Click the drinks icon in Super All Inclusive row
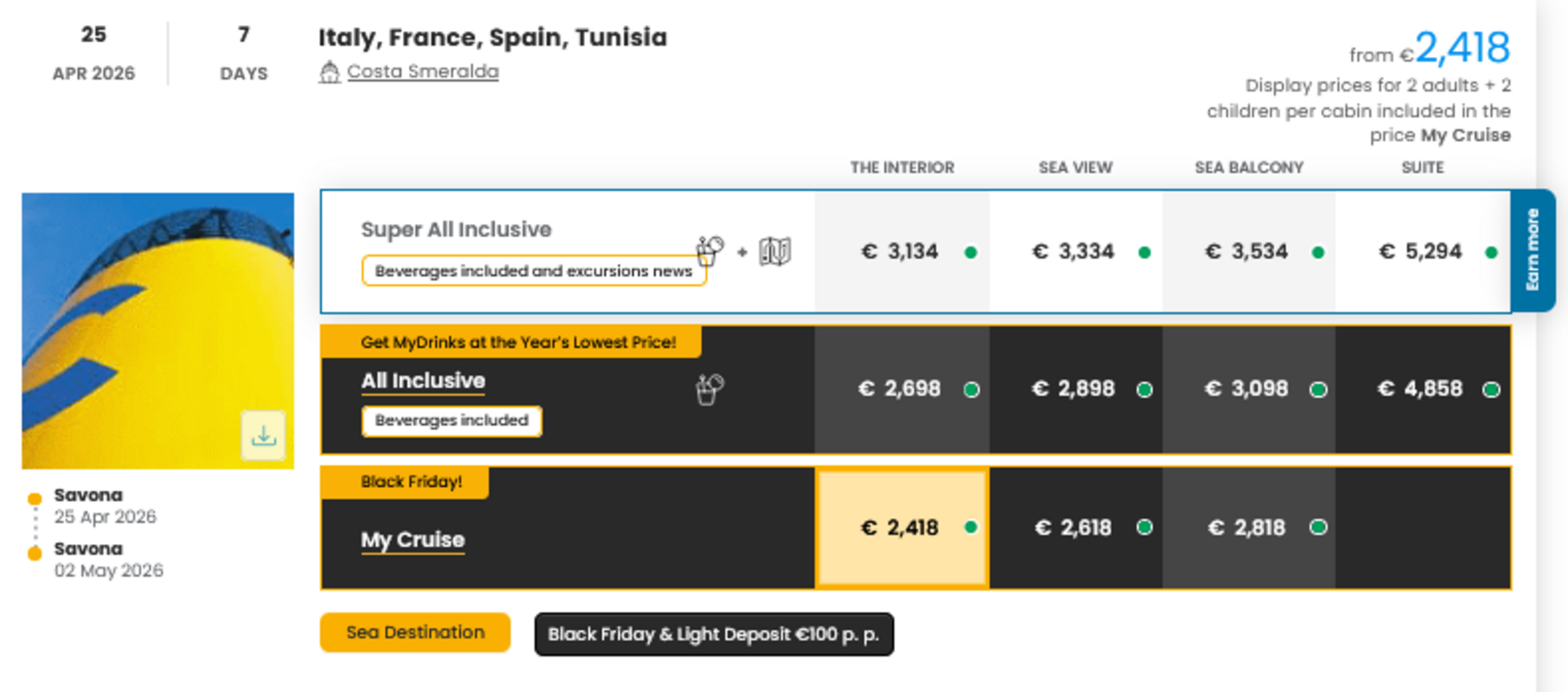This screenshot has width=1568, height=692. 710,251
